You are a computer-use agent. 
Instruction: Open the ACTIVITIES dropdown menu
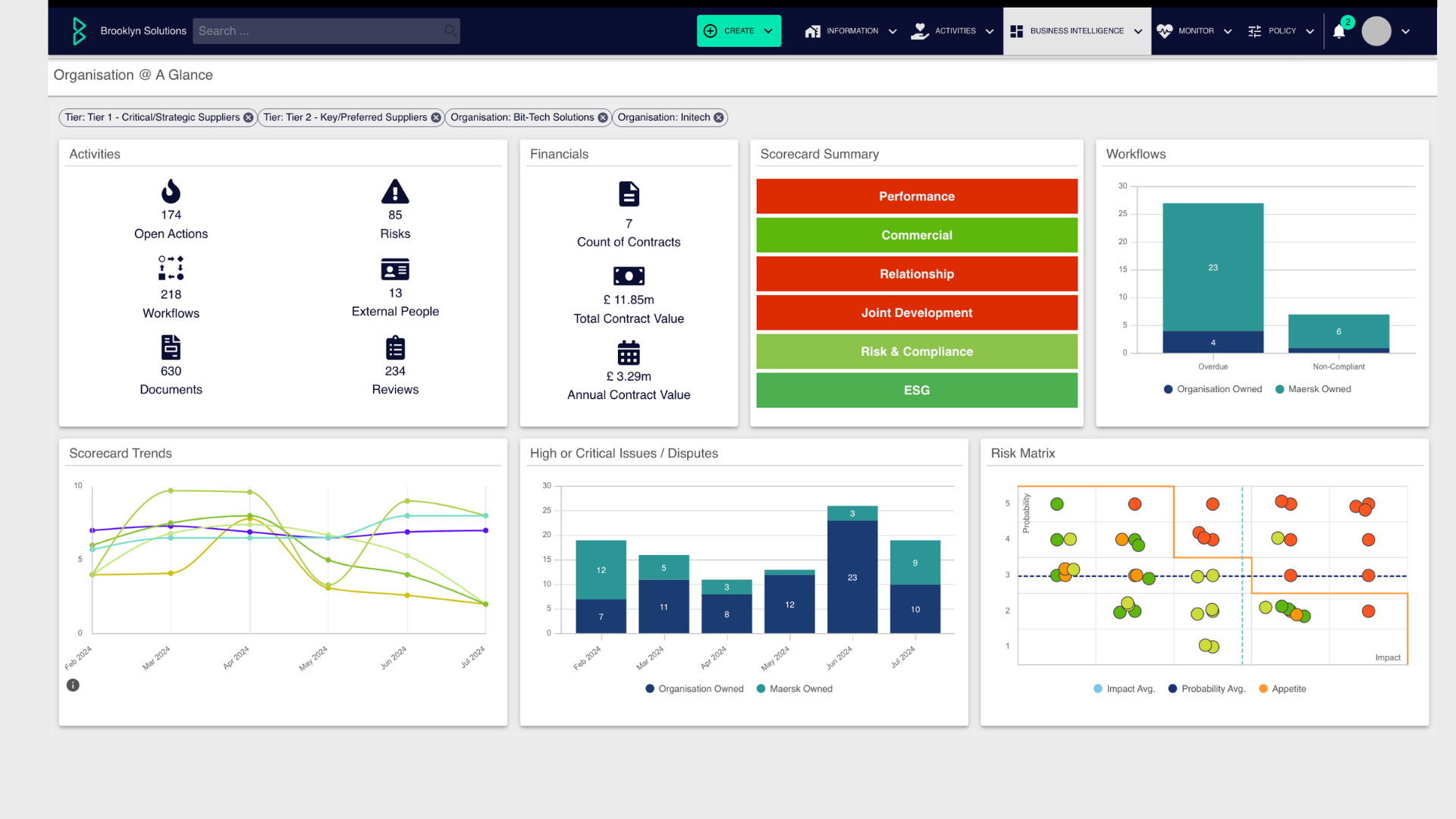tap(952, 31)
